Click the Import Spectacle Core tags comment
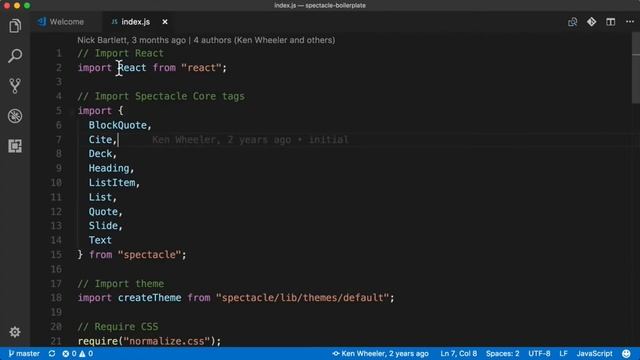 click(x=161, y=96)
